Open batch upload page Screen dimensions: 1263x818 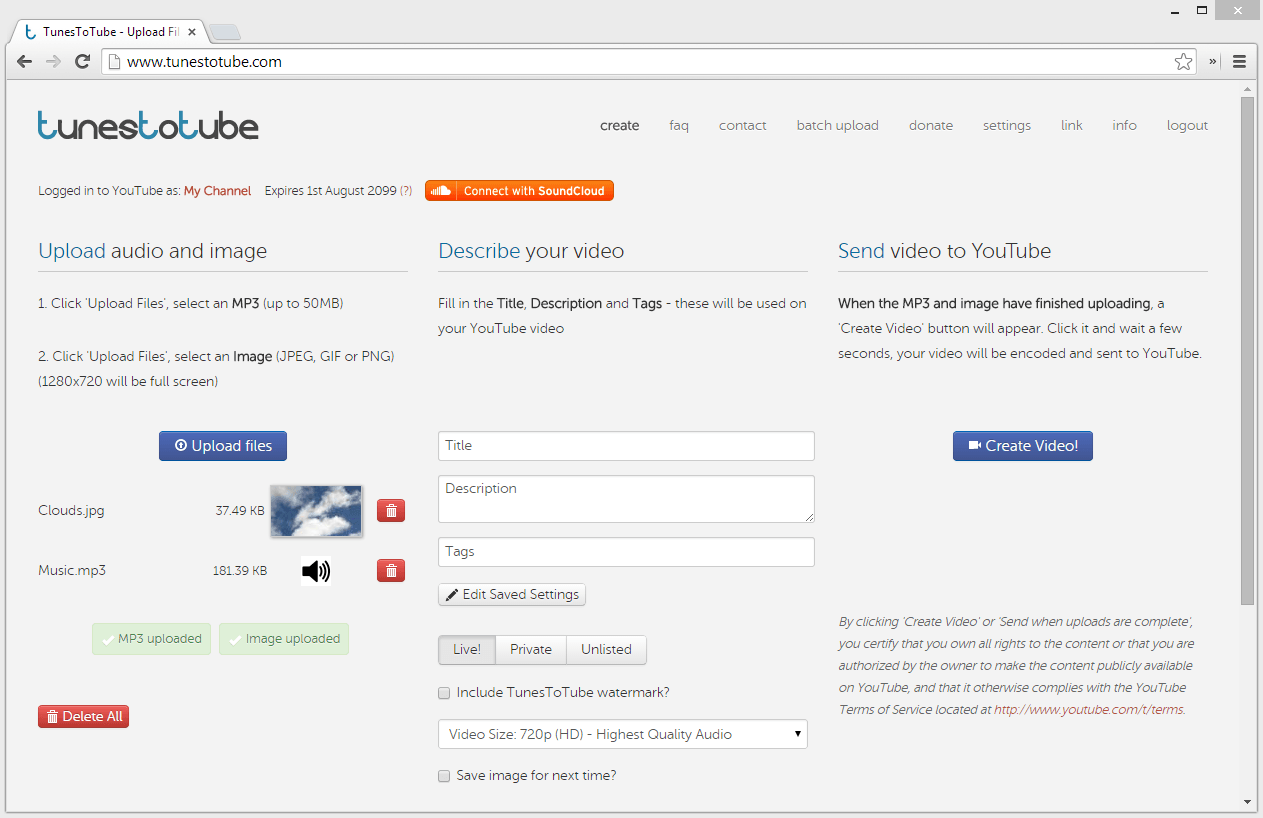838,126
